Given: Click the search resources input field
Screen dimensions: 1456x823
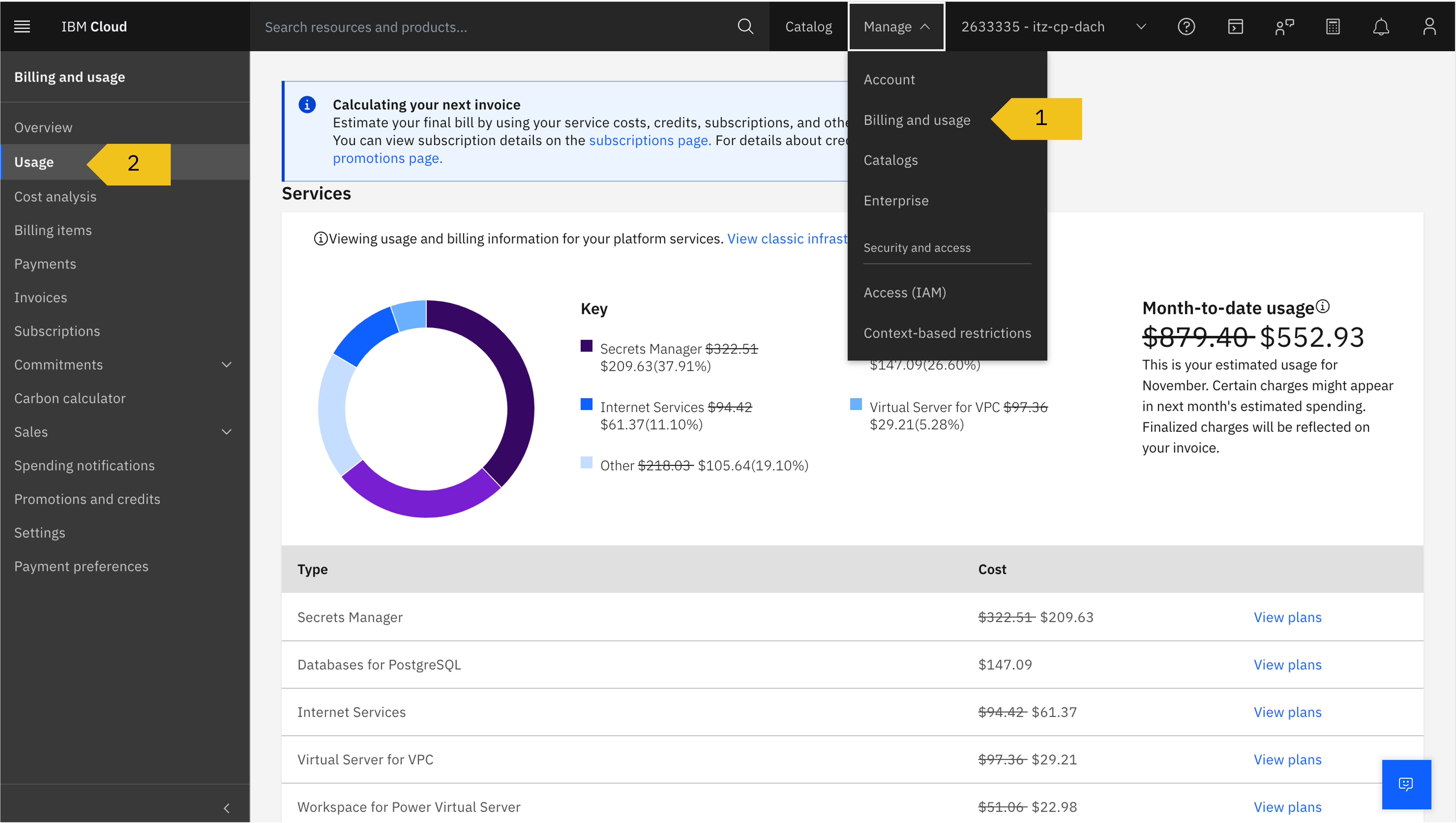Looking at the screenshot, I should (452, 27).
